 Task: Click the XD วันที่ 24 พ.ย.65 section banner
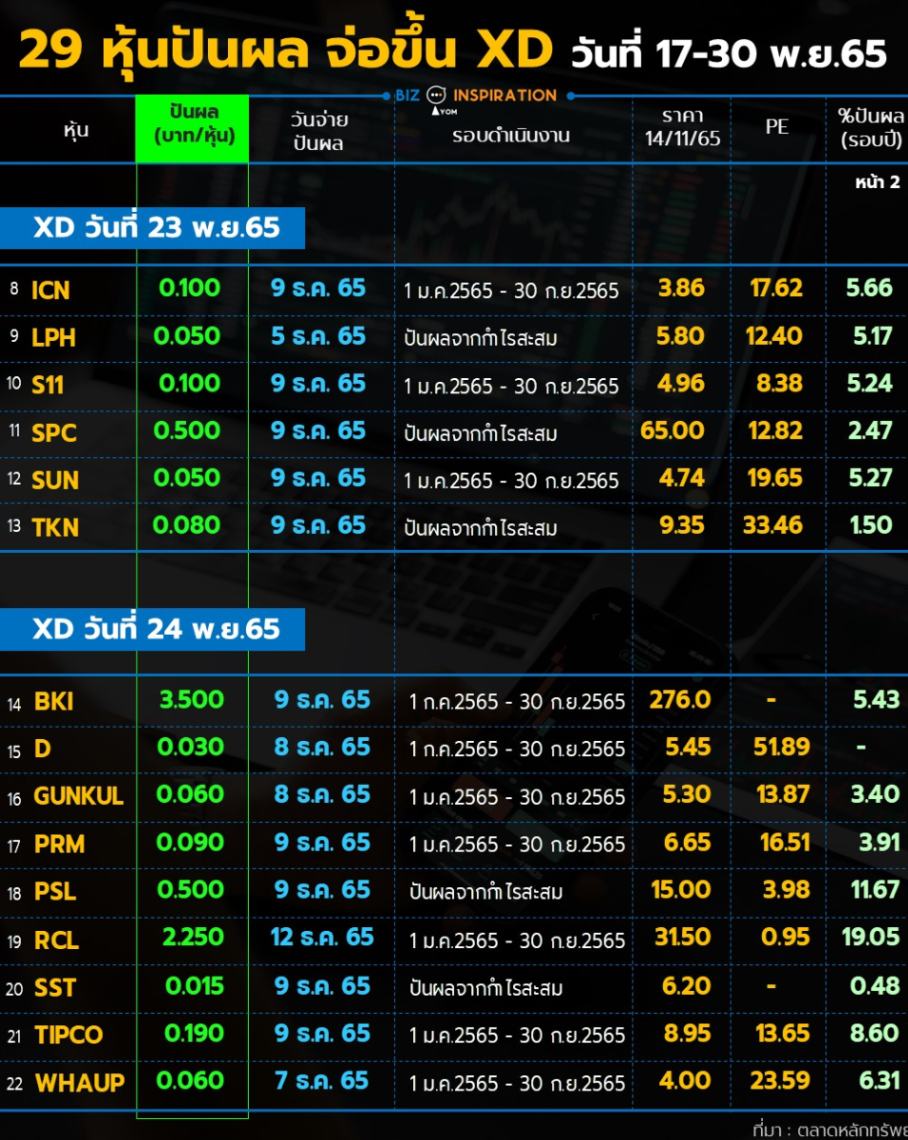(x=155, y=629)
